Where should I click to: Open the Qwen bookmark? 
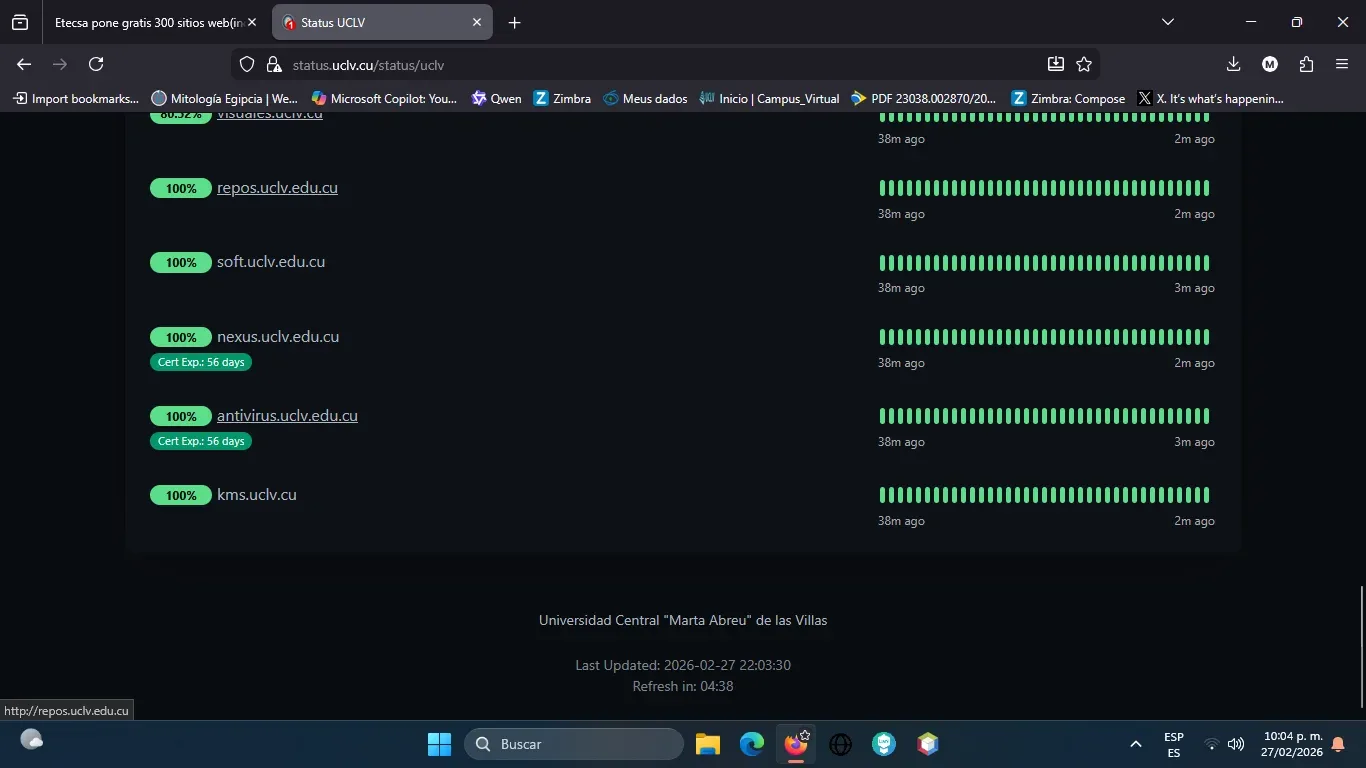click(496, 98)
